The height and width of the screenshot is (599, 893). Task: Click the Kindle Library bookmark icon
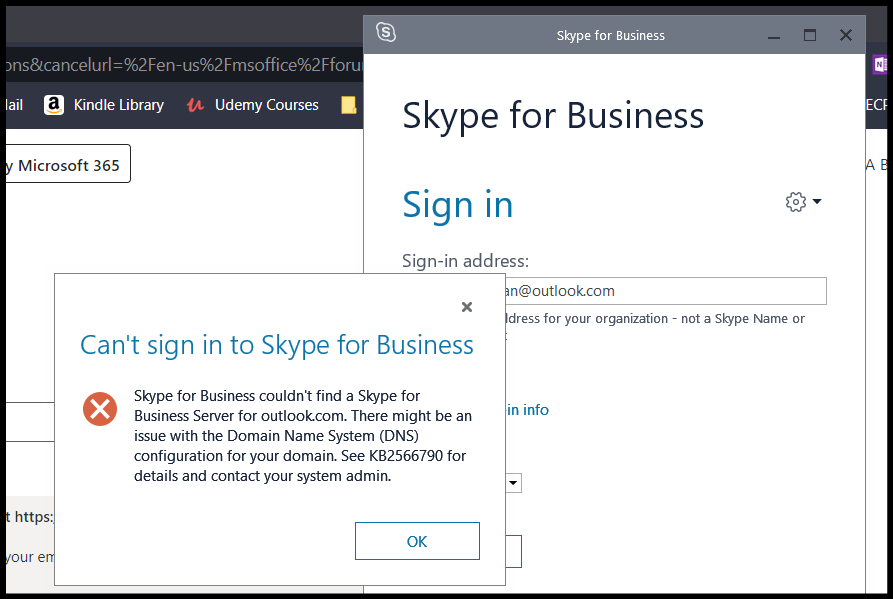click(x=54, y=104)
